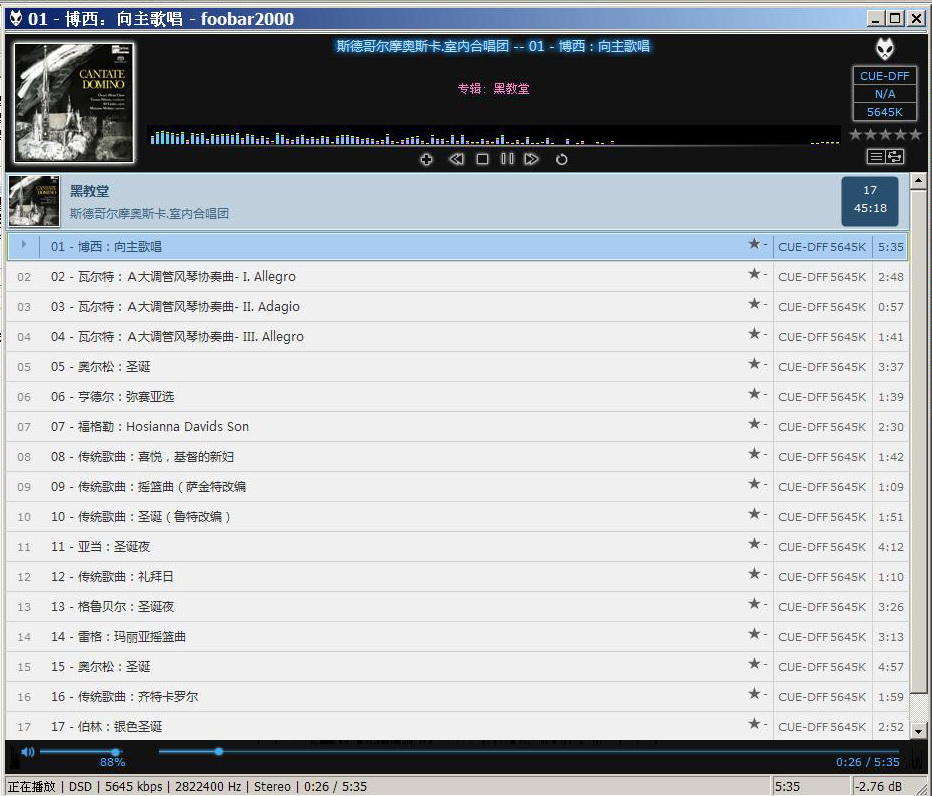Click the seek bar handle

219,752
